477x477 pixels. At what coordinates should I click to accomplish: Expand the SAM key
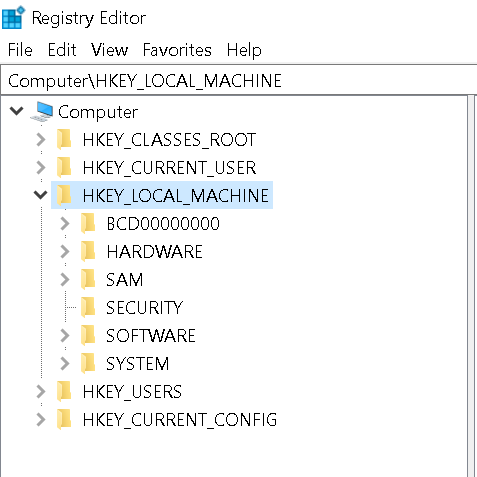65,280
